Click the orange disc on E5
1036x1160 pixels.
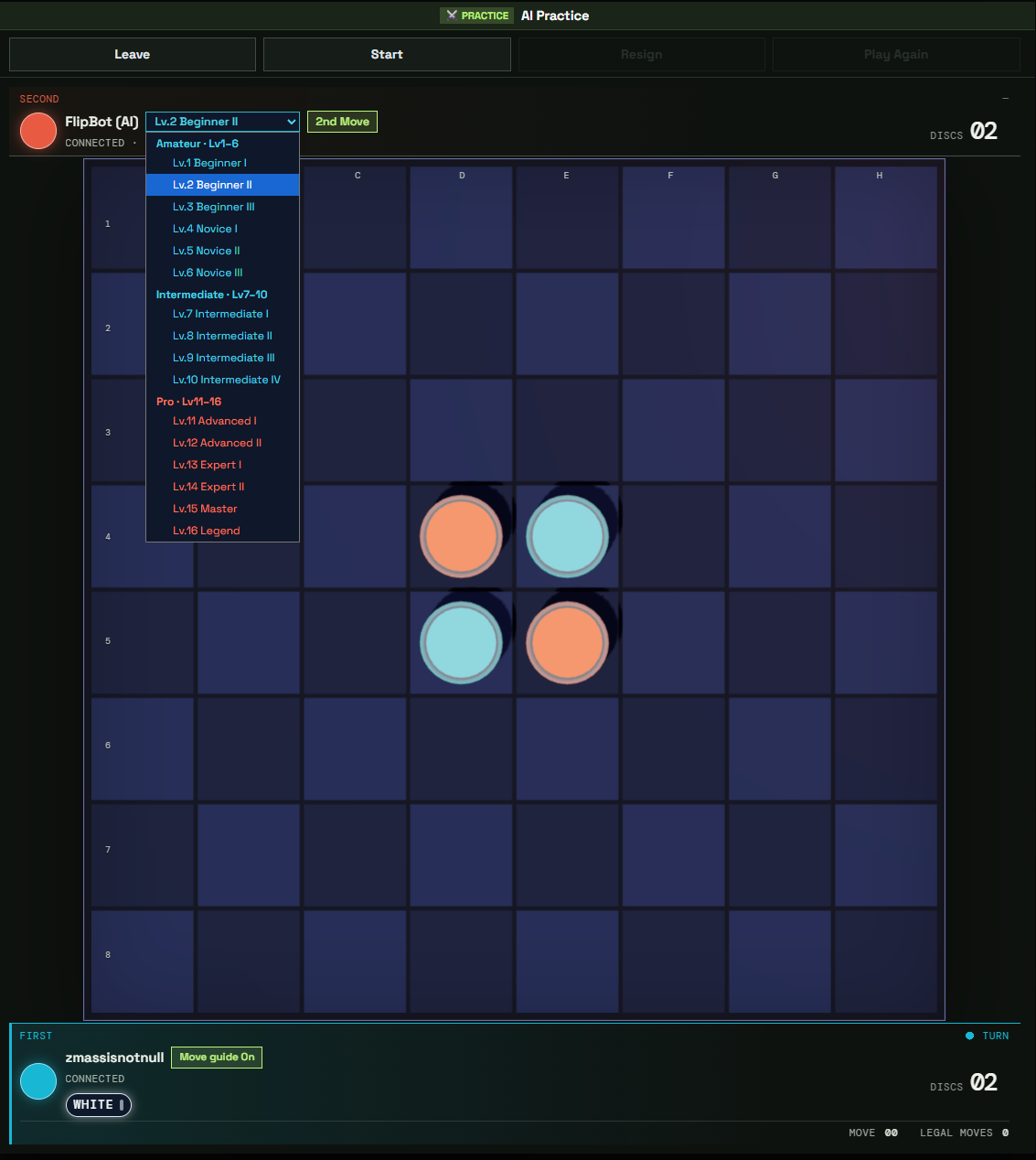(567, 642)
